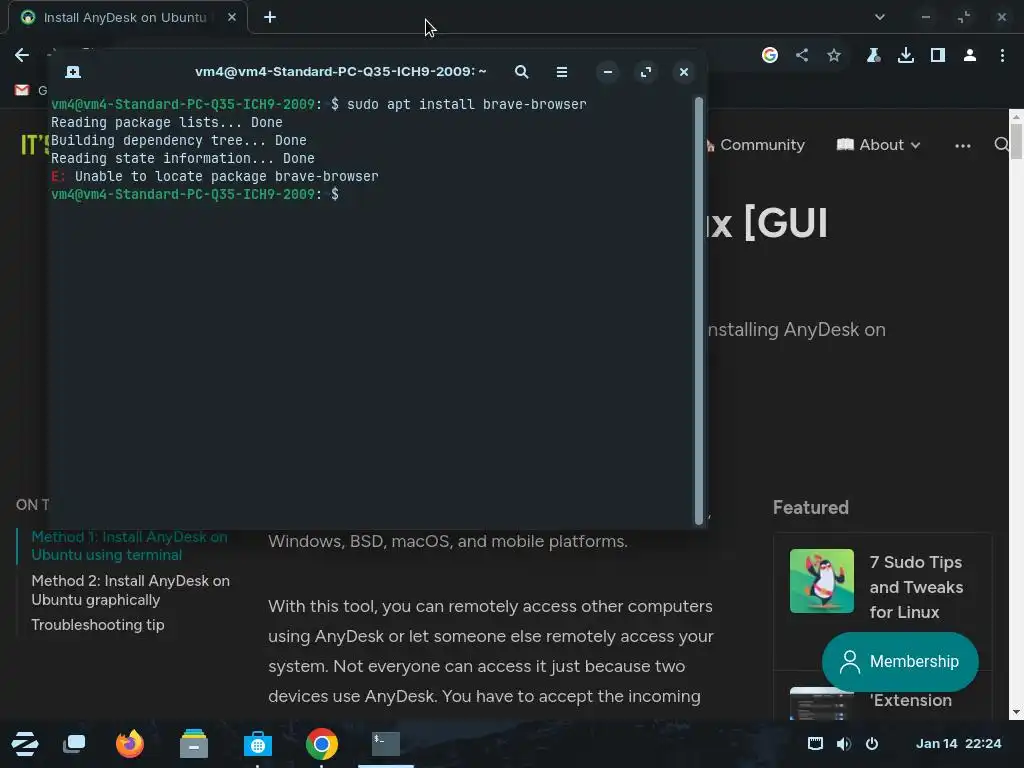Viewport: 1024px width, 768px height.
Task: Click the Sudo Tips penguin thumbnail
Action: (x=822, y=581)
